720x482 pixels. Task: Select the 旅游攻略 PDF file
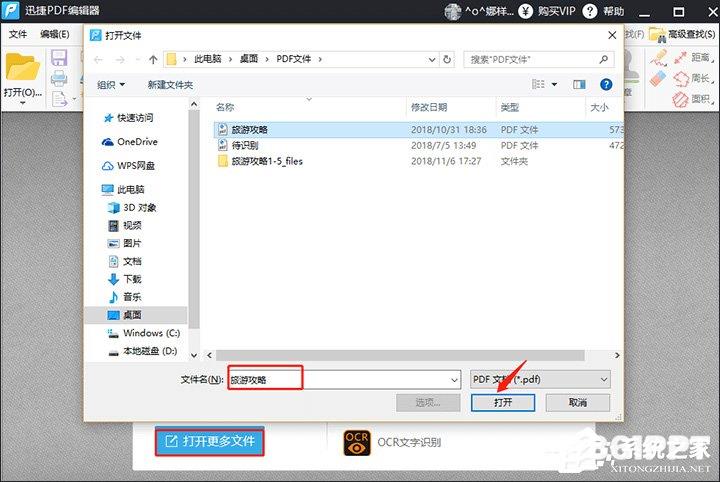418,130
